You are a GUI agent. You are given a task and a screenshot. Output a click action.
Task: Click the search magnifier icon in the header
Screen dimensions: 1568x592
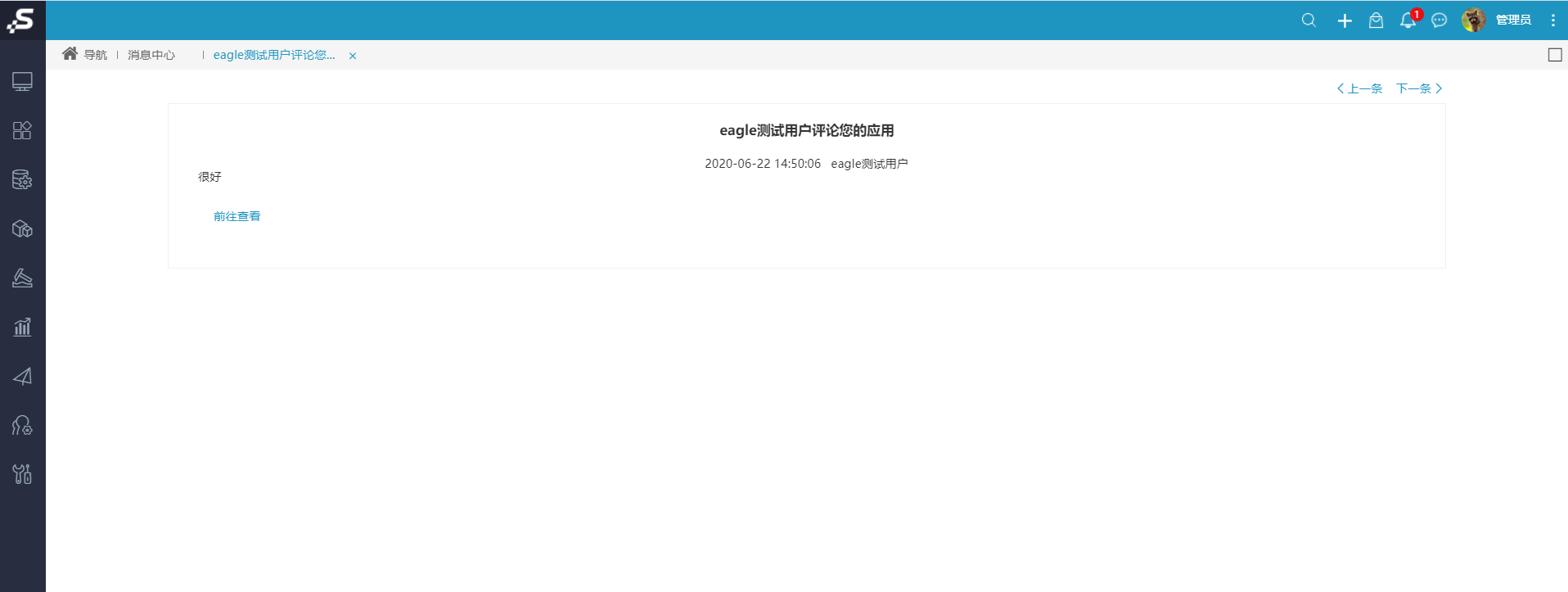(x=1309, y=20)
